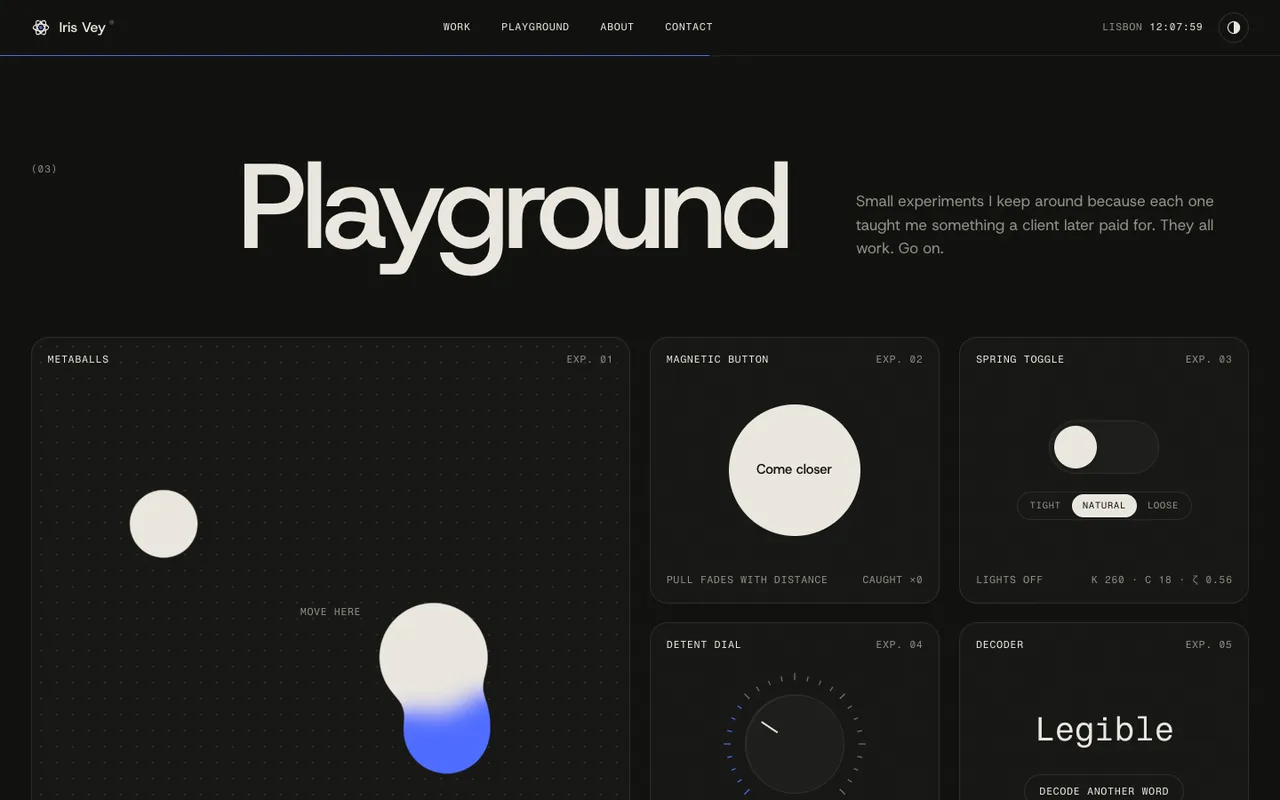This screenshot has height=800, width=1280.
Task: Click the EXP. 03 label
Action: point(1209,359)
